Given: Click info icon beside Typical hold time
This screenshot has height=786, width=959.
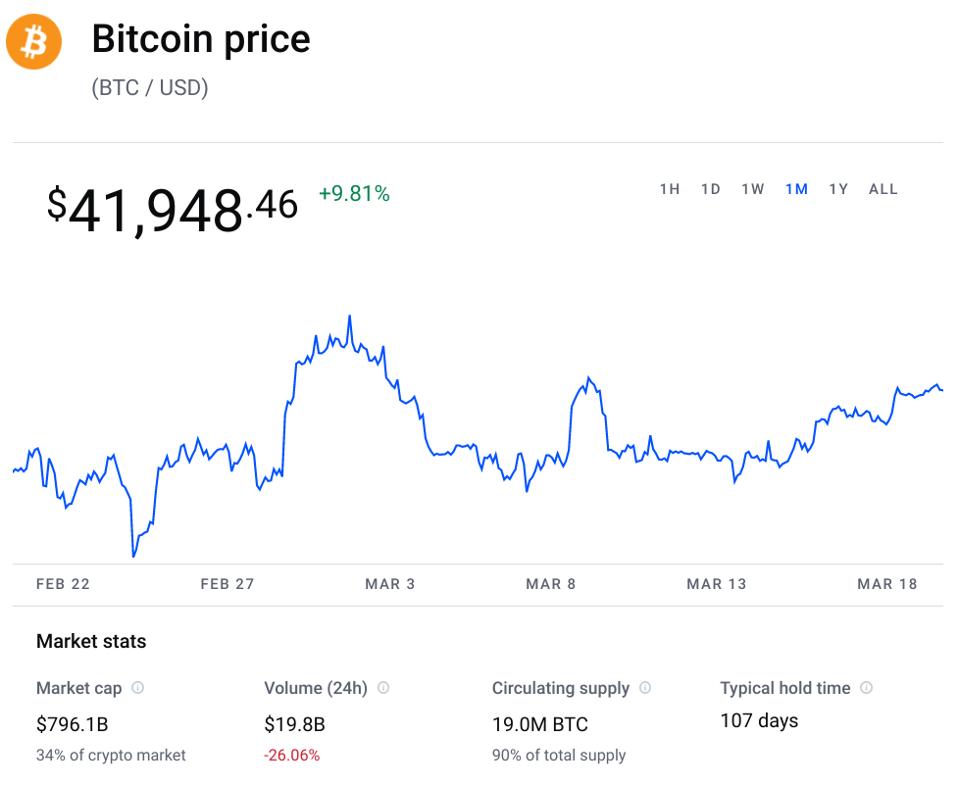Looking at the screenshot, I should [x=866, y=688].
